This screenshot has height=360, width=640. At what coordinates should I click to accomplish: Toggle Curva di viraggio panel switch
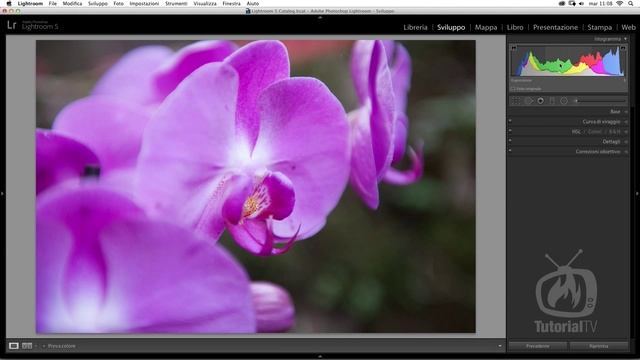[510, 120]
